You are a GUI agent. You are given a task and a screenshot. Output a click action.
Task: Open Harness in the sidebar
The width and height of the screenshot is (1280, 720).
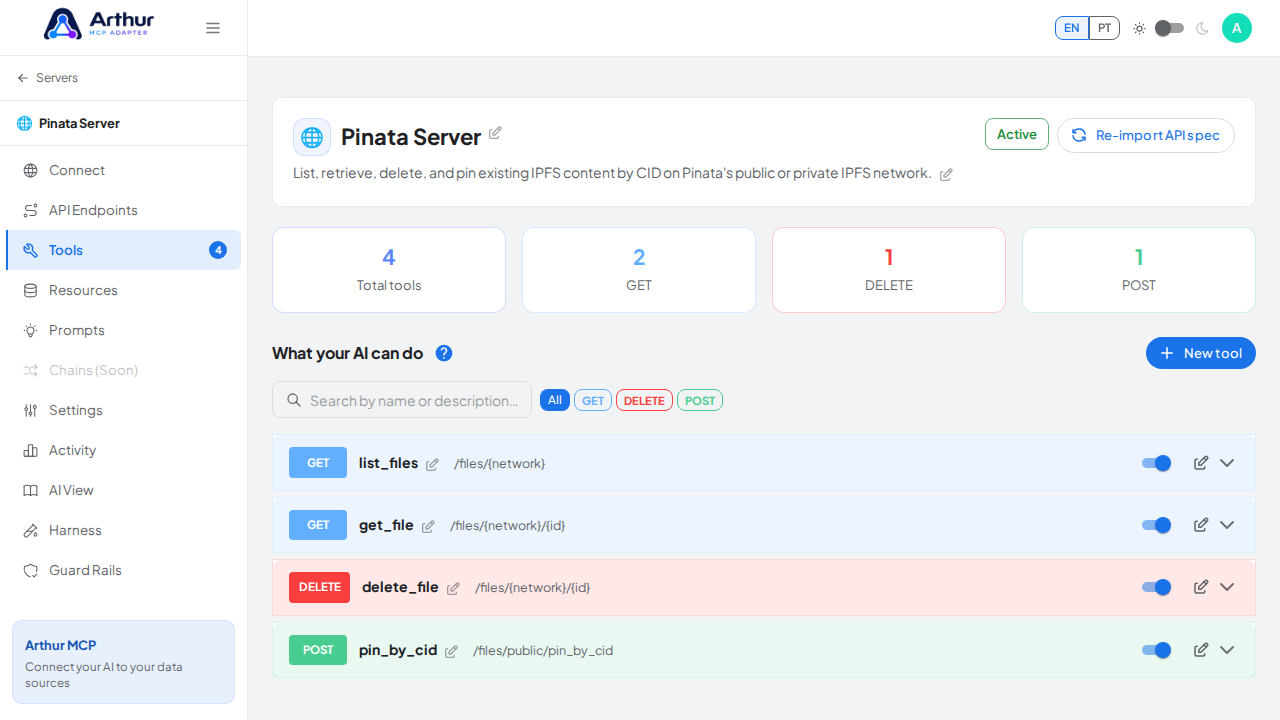(124, 530)
